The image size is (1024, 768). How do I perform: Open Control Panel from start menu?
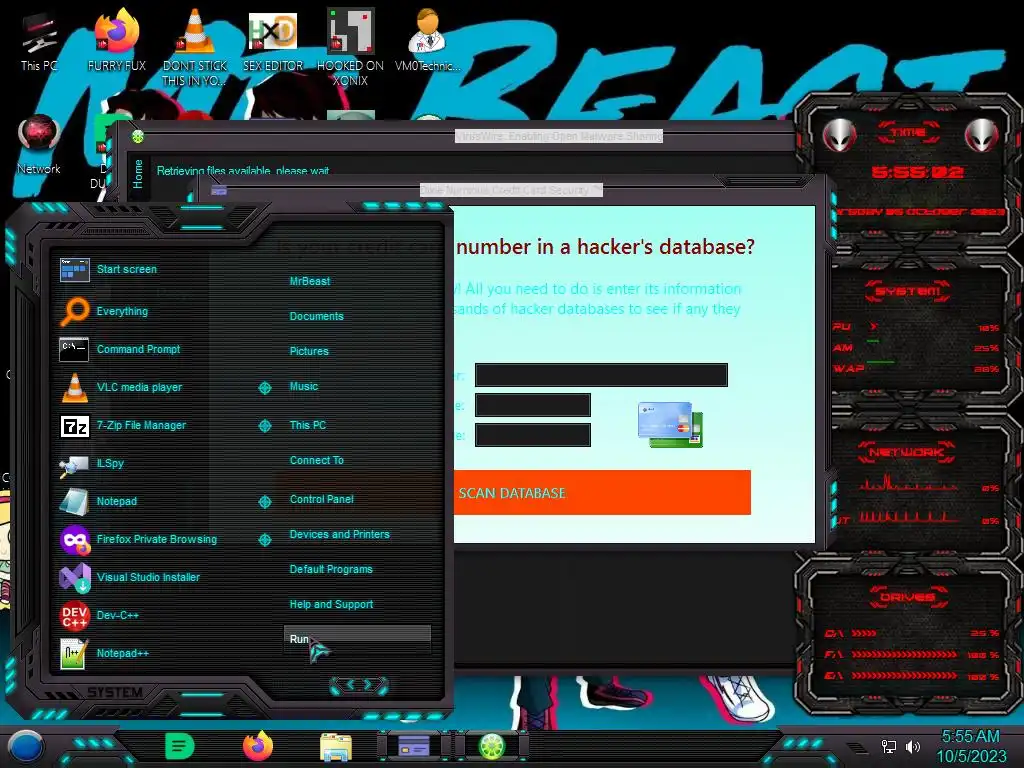[x=321, y=500]
